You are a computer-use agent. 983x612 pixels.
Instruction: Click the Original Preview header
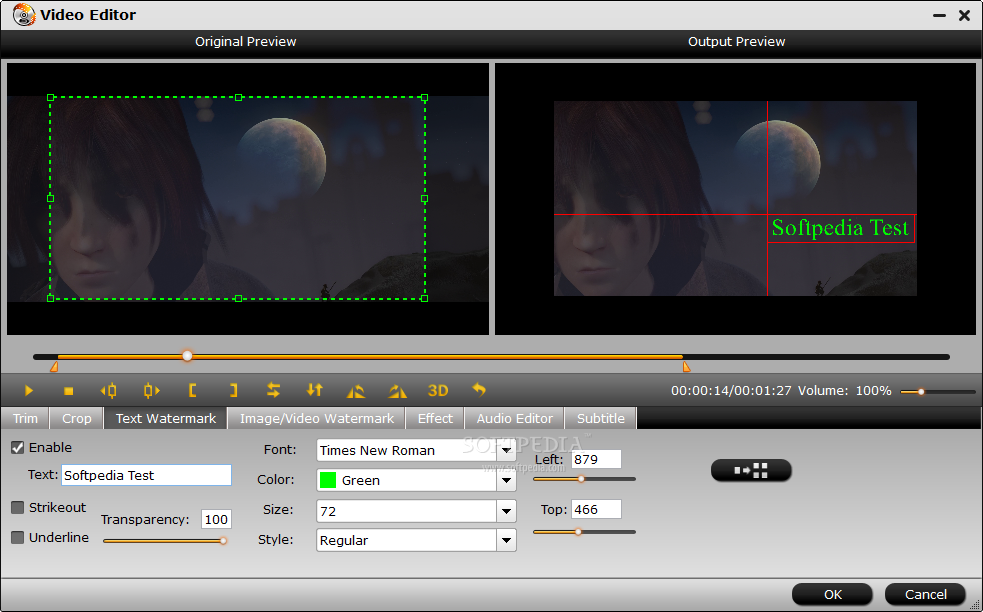point(246,41)
